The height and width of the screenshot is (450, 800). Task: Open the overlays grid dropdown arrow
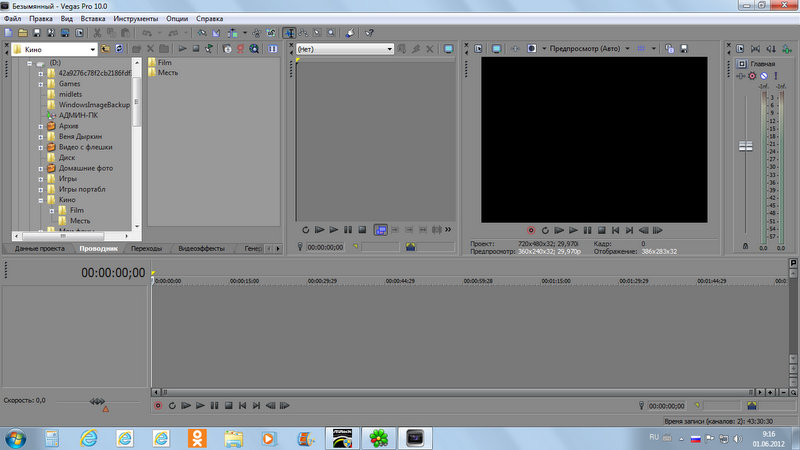[x=653, y=48]
